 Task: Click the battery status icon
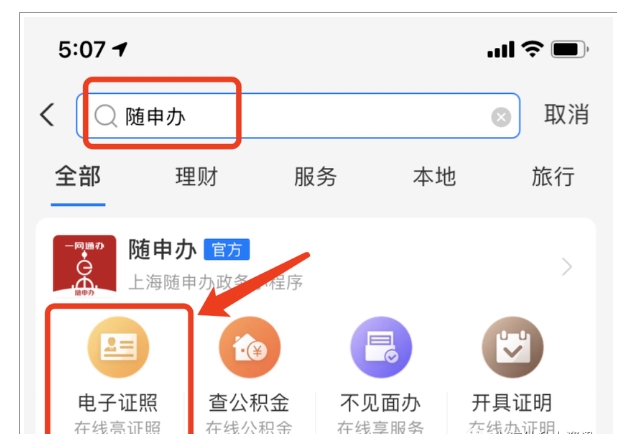tap(569, 50)
